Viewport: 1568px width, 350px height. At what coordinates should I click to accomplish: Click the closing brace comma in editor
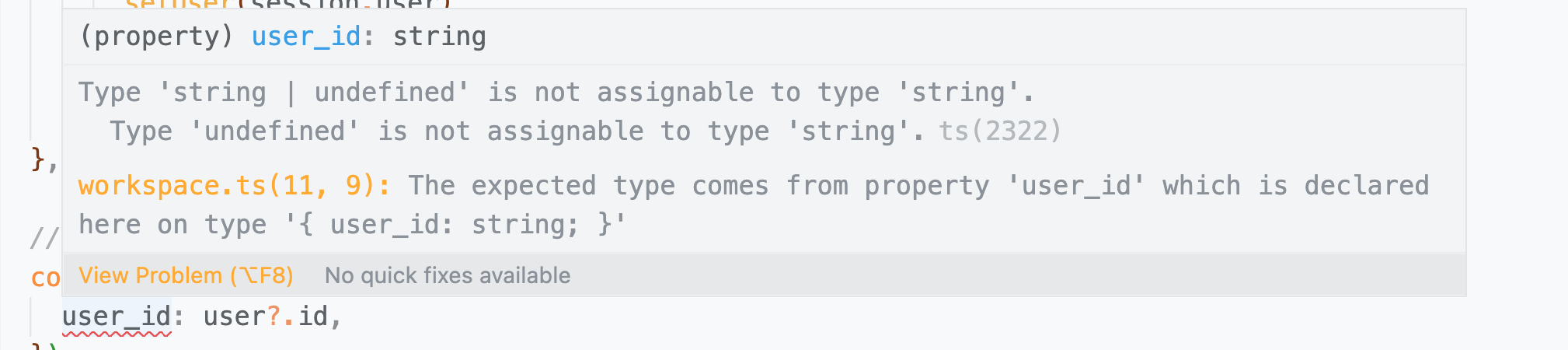44,159
